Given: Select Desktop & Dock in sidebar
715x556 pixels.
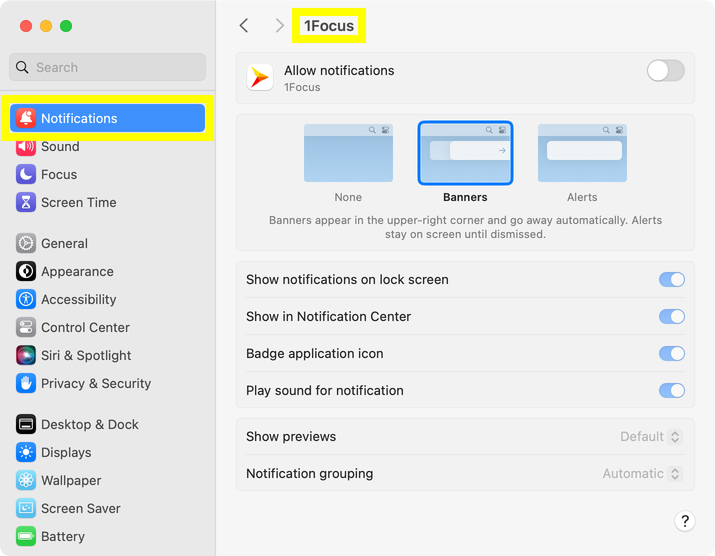Looking at the screenshot, I should point(107,424).
